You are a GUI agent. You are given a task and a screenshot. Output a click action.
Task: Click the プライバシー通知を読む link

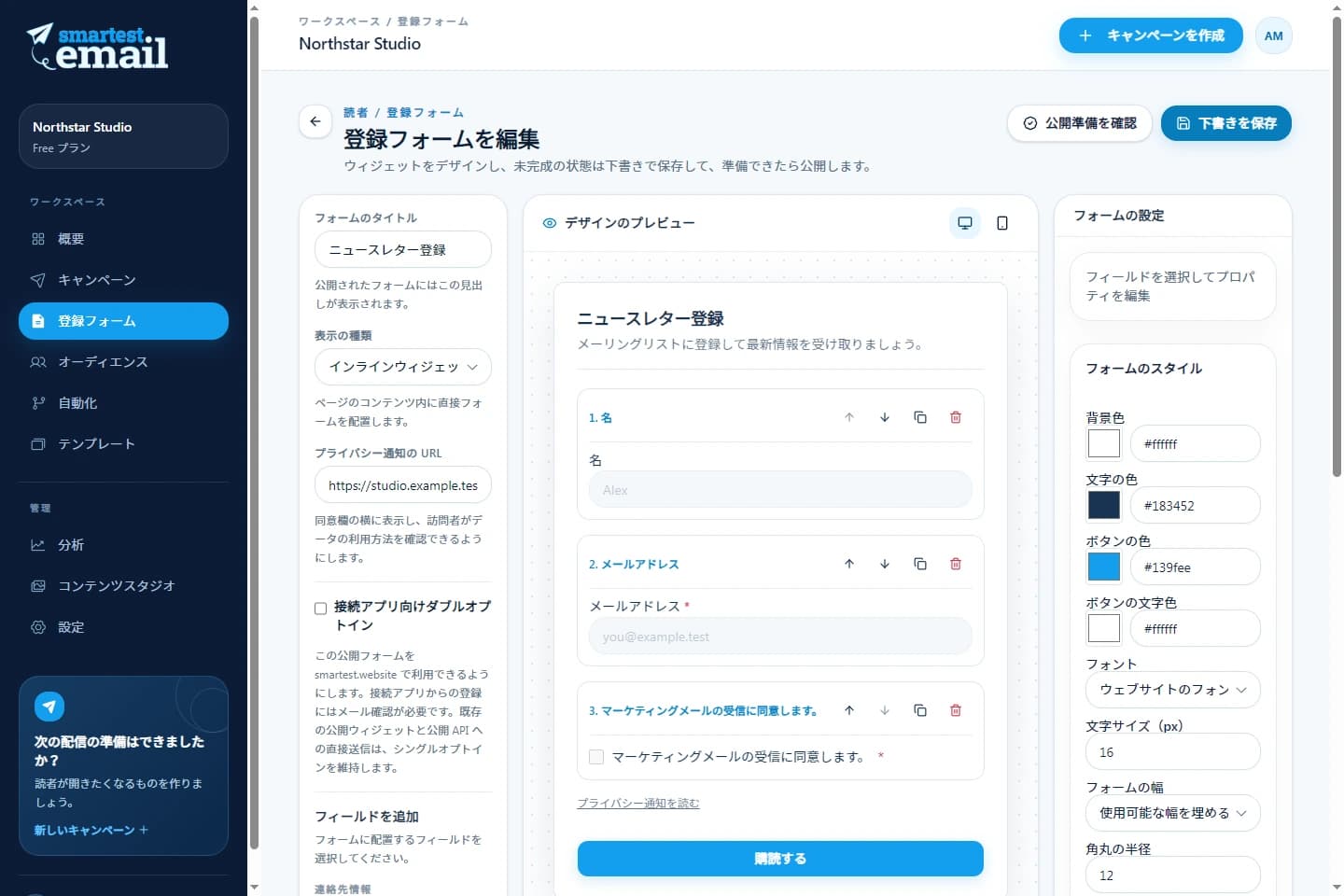(638, 803)
